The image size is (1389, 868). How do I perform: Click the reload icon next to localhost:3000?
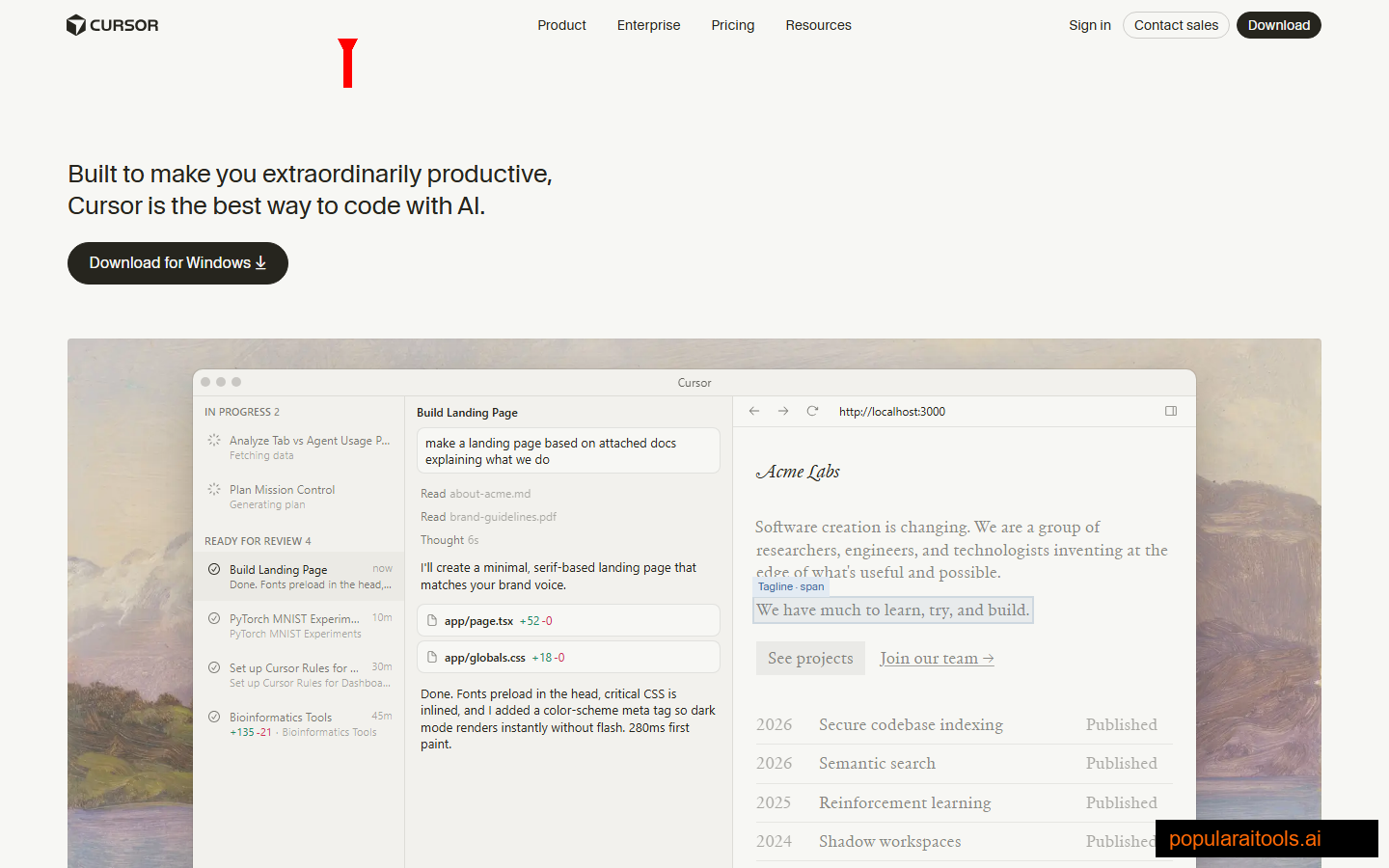pos(812,411)
